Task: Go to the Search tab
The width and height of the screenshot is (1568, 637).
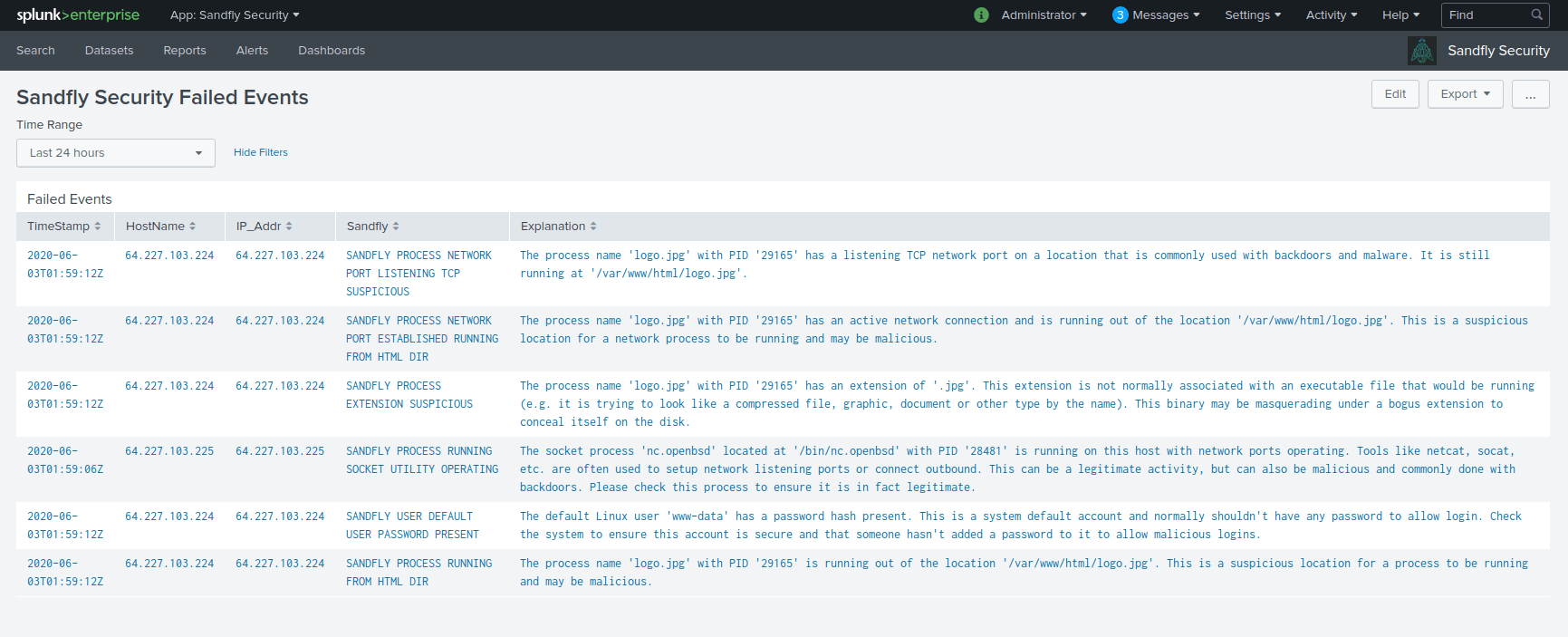Action: [35, 51]
